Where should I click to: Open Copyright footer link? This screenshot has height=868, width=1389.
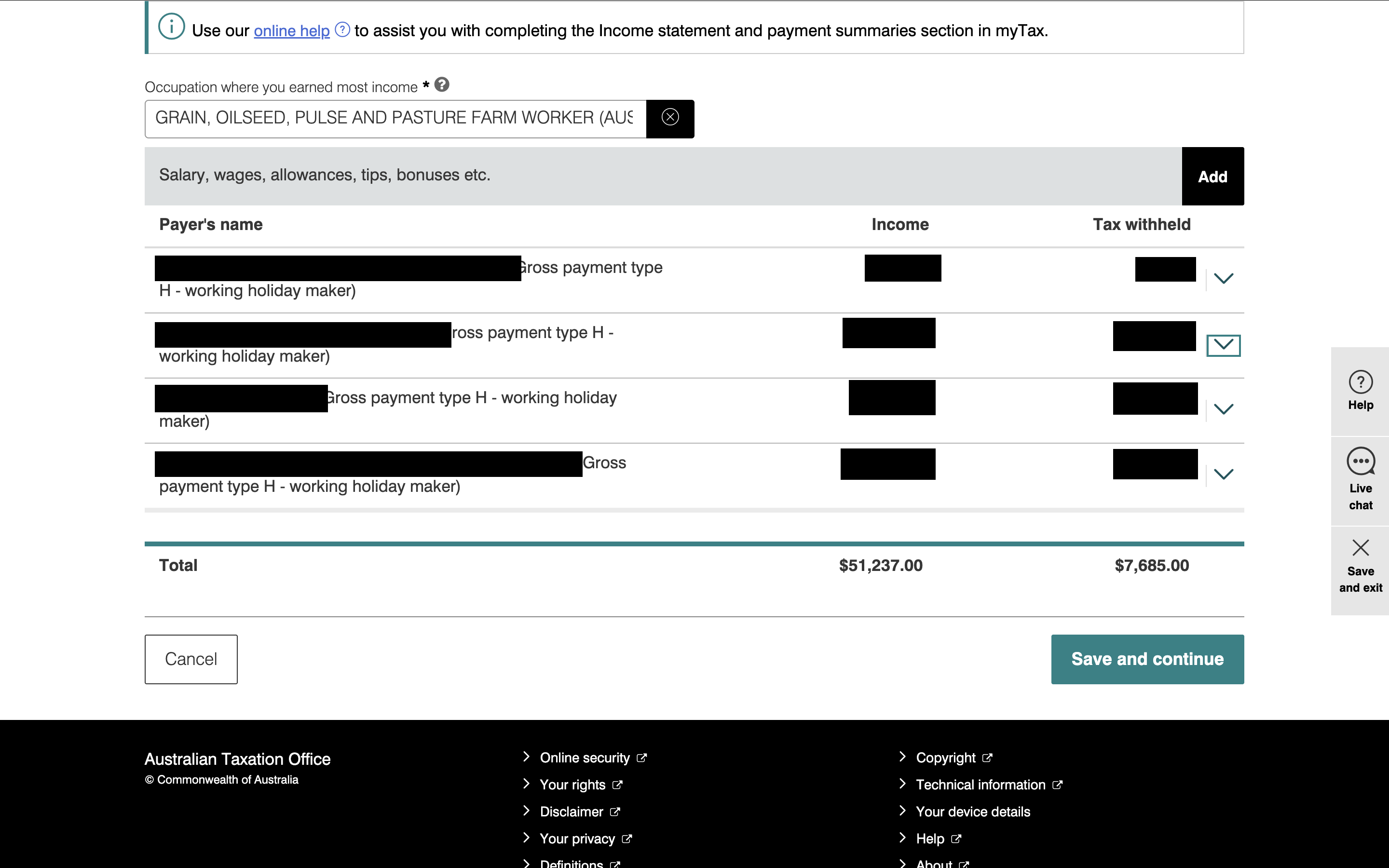954,758
